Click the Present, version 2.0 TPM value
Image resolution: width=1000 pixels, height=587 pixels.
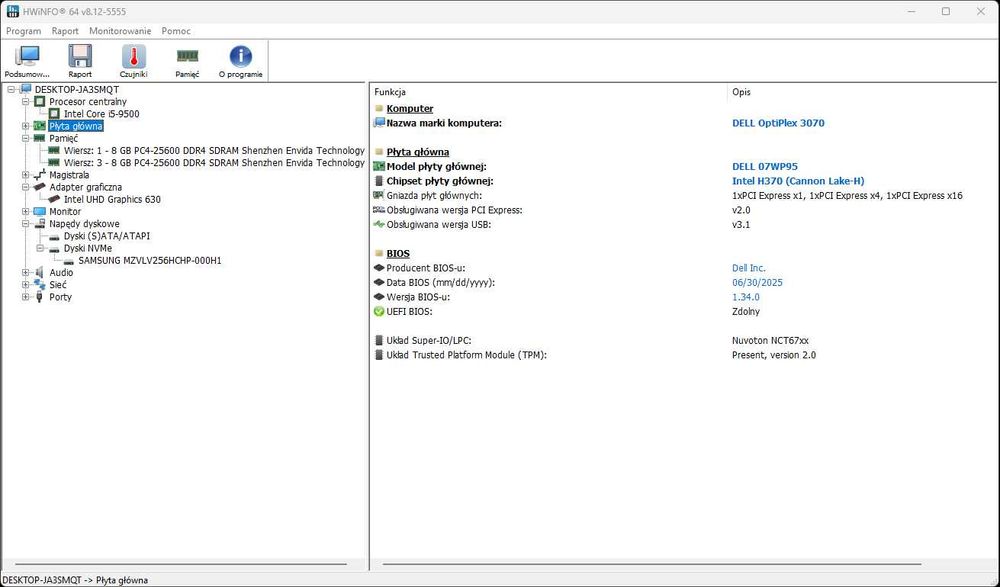tap(774, 355)
